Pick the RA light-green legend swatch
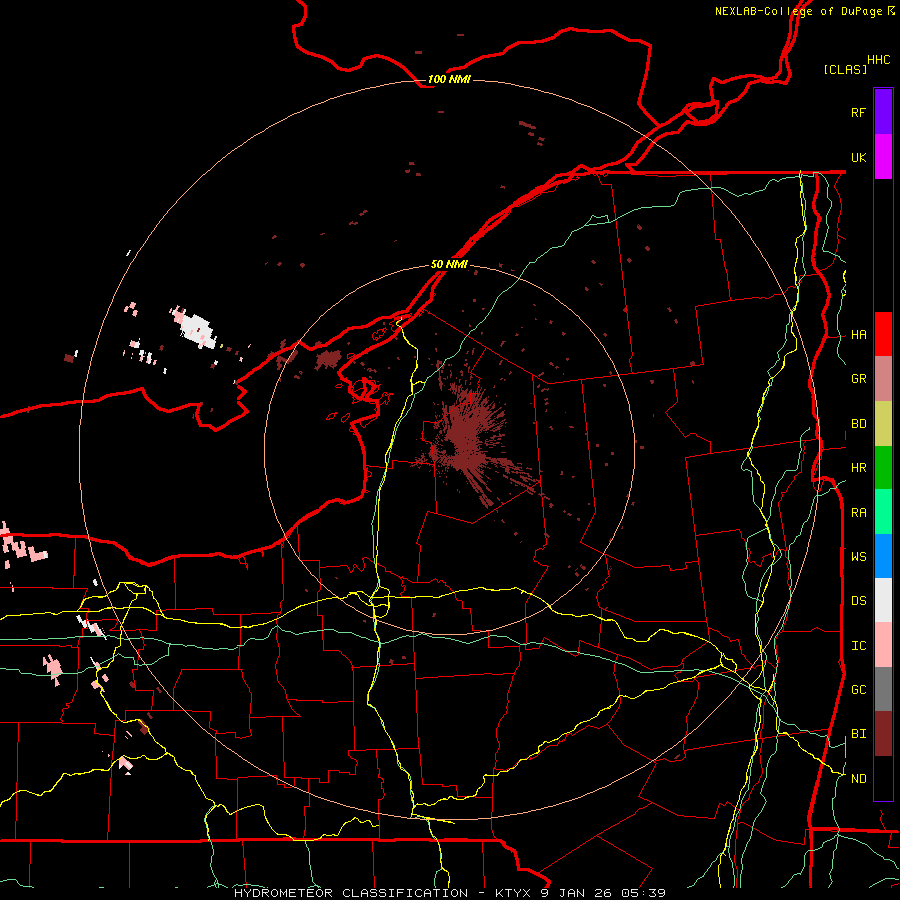 [883, 512]
